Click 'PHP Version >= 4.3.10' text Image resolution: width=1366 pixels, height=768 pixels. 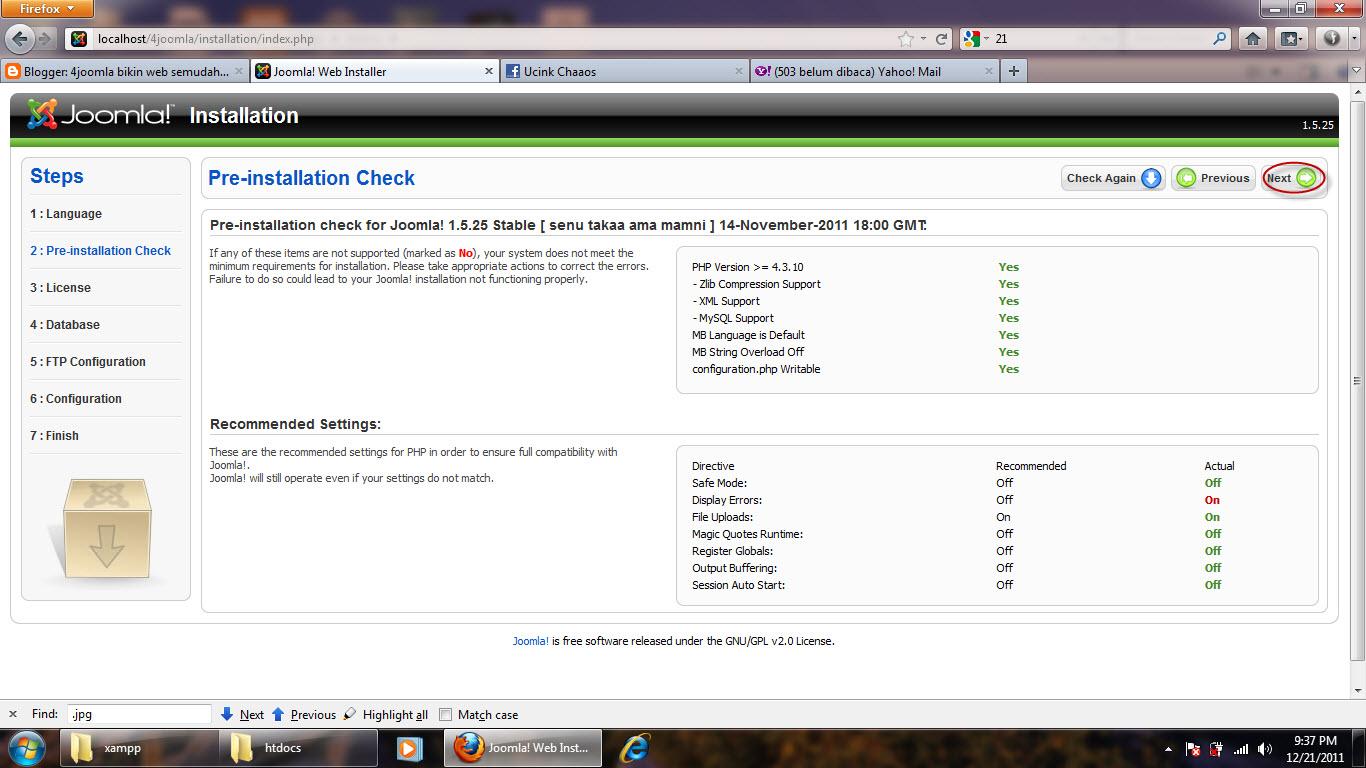point(747,267)
